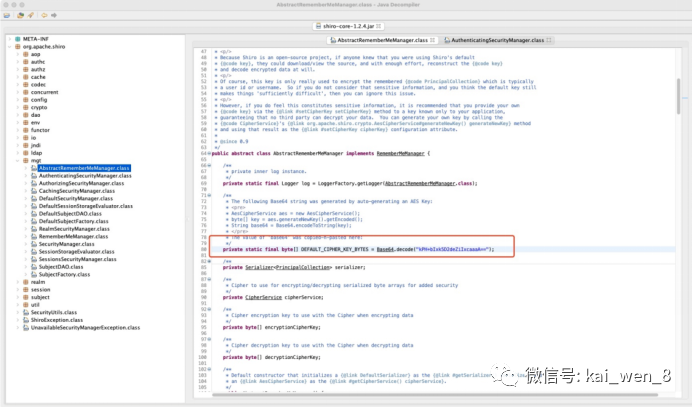This screenshot has width=693, height=407.
Task: Collapse the mgt package
Action: point(18,160)
